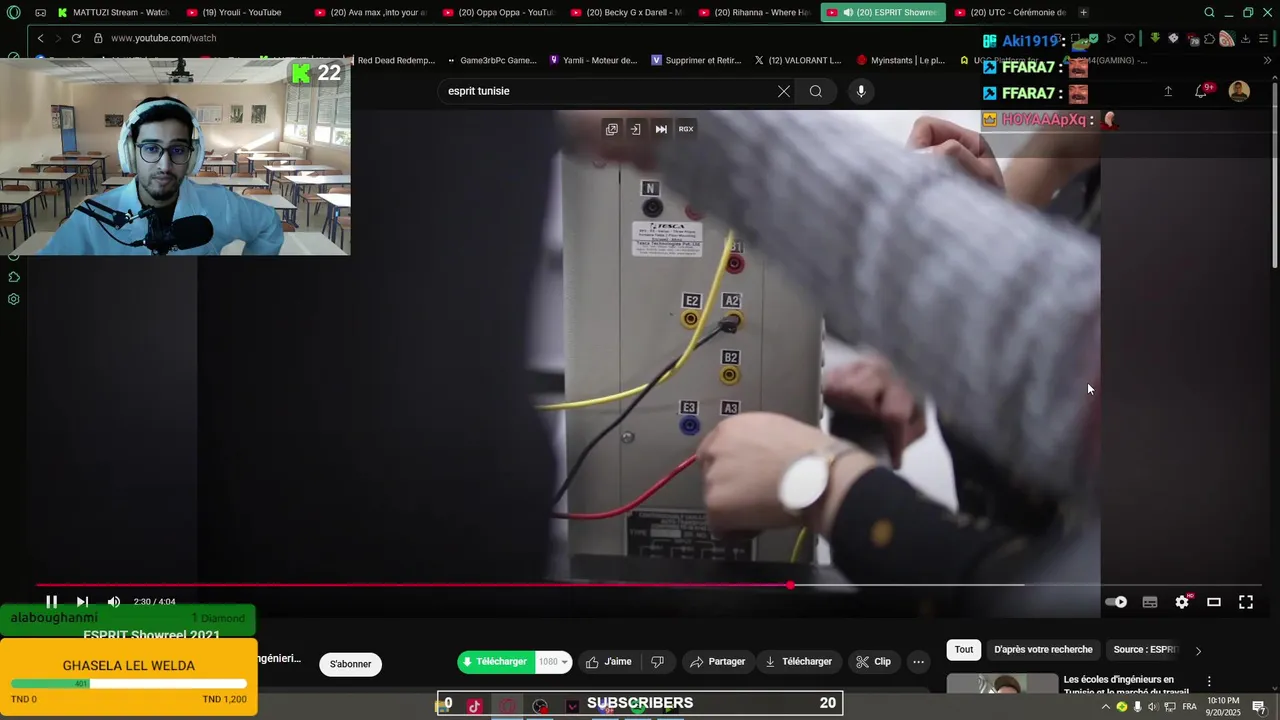Select the 'Tout' filter chip

[x=964, y=650]
